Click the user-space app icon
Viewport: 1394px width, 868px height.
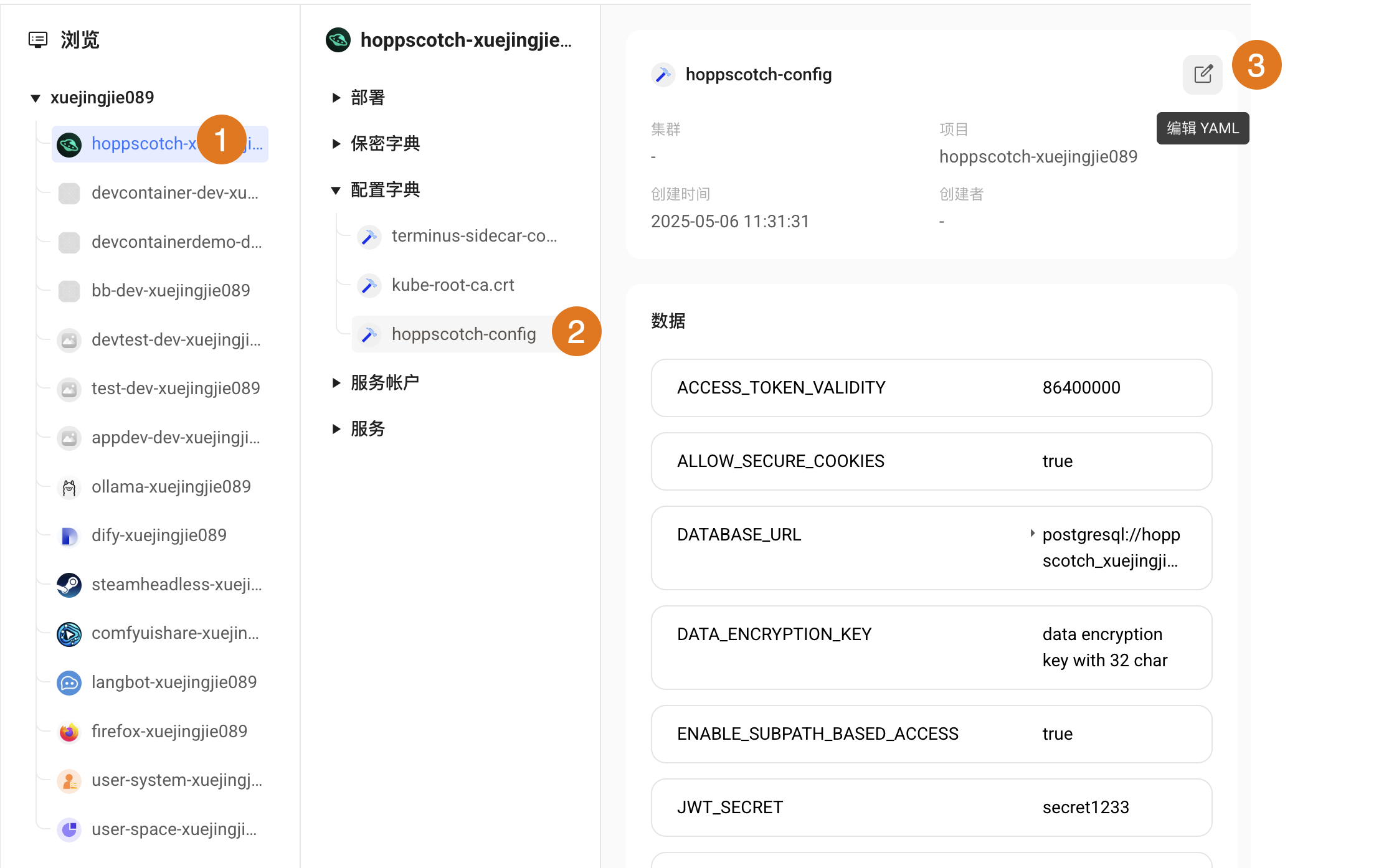[x=69, y=830]
